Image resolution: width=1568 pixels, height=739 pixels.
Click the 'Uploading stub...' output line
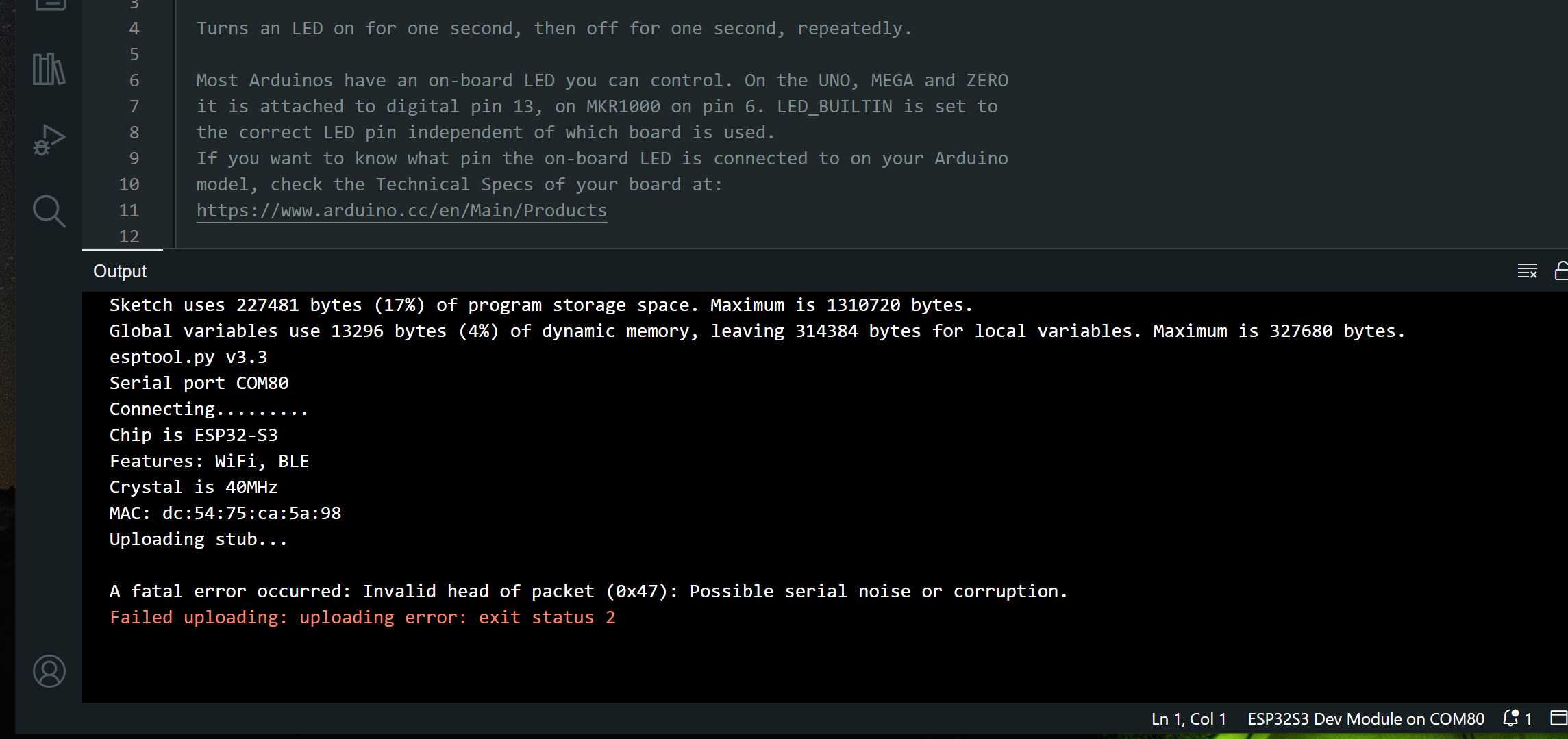[199, 539]
